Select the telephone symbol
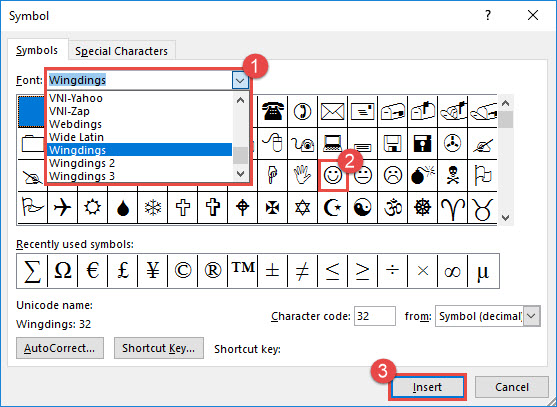The width and height of the screenshot is (557, 407). click(272, 111)
